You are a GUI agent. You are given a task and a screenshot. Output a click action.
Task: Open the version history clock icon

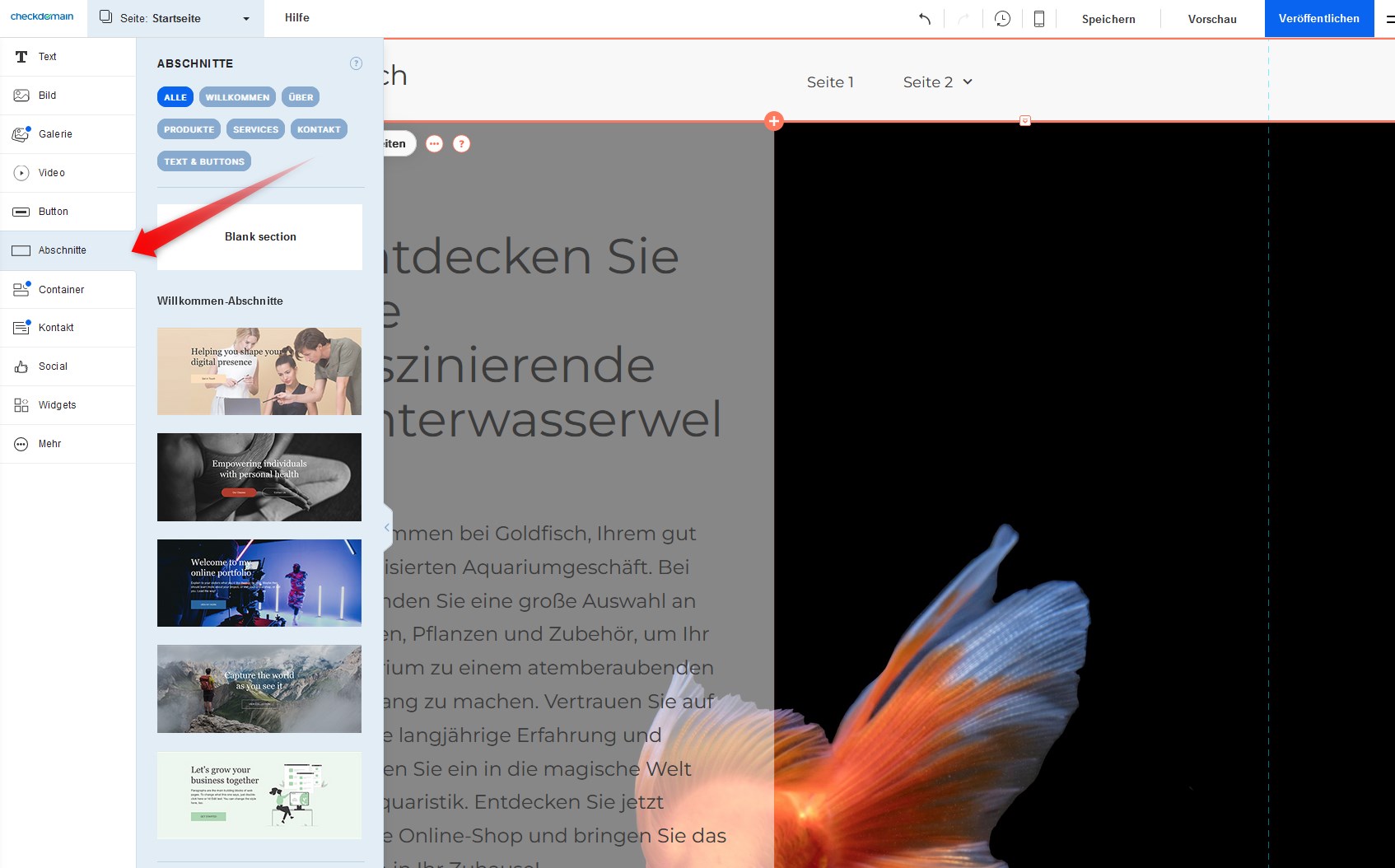point(1002,19)
